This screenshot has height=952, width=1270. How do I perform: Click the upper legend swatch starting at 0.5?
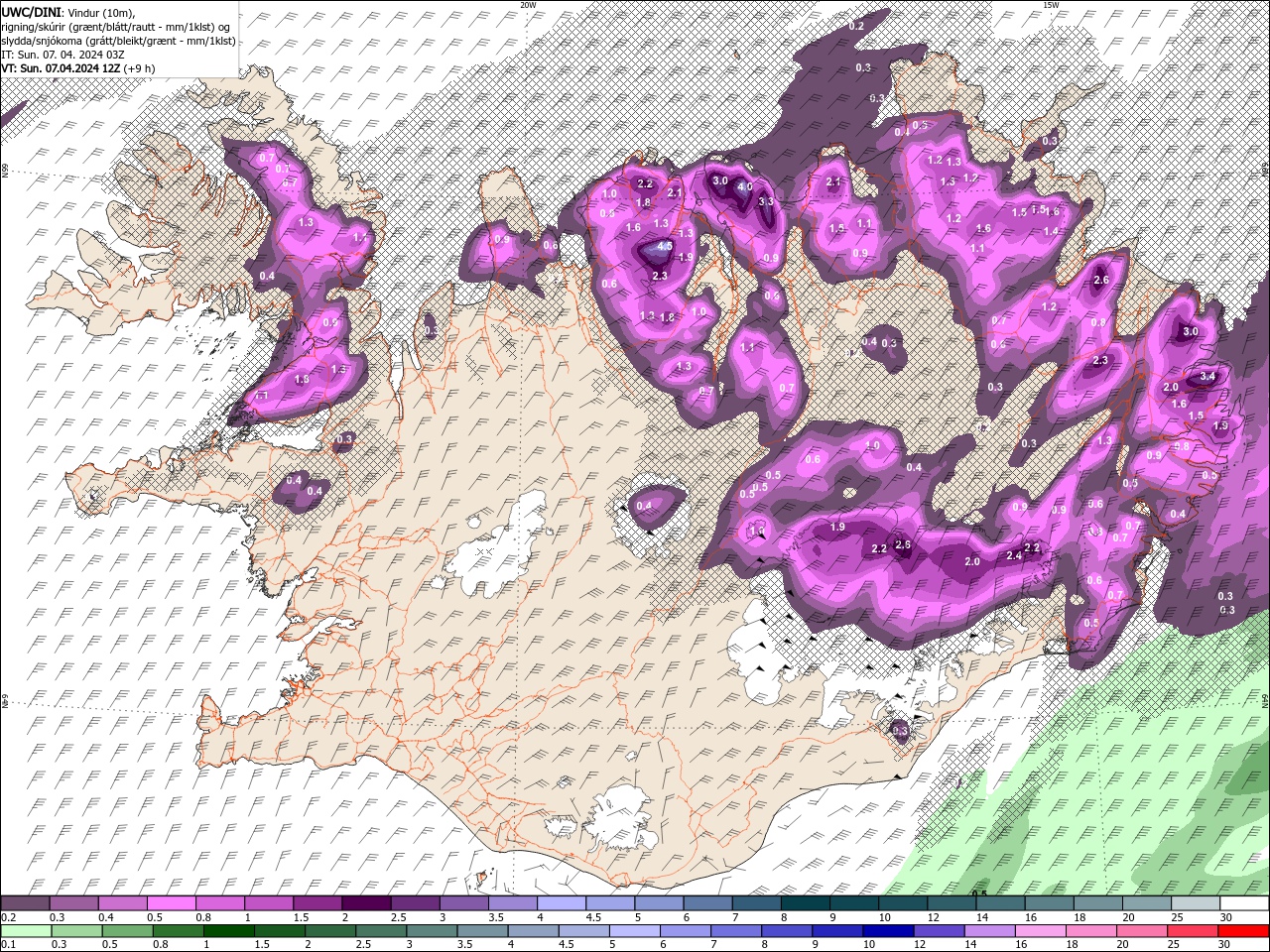click(171, 903)
